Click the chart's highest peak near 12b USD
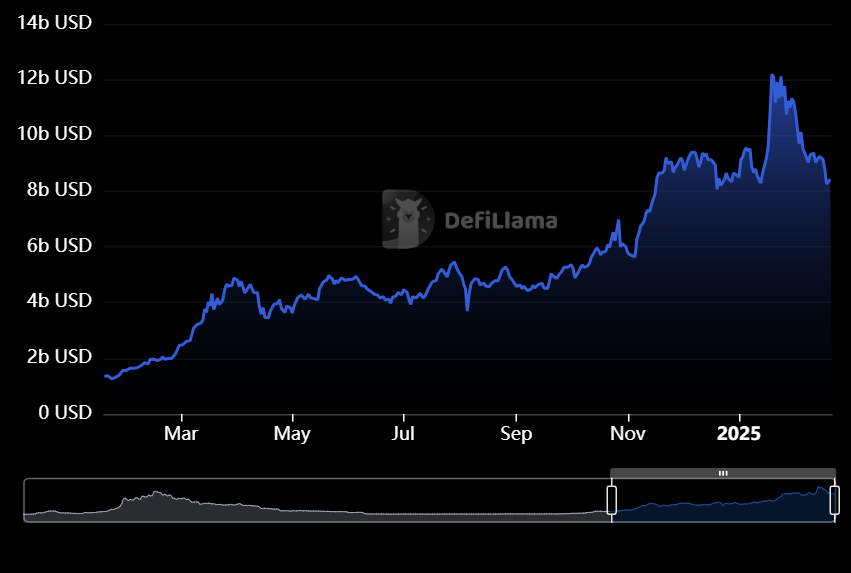Viewport: 851px width, 573px height. (772, 76)
